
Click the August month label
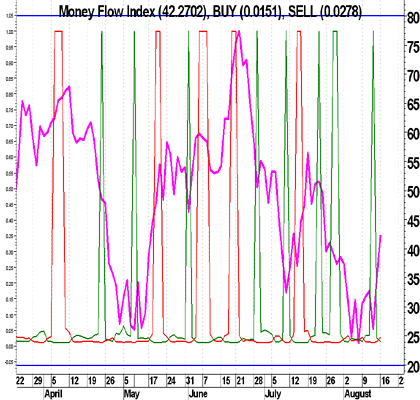(x=358, y=394)
